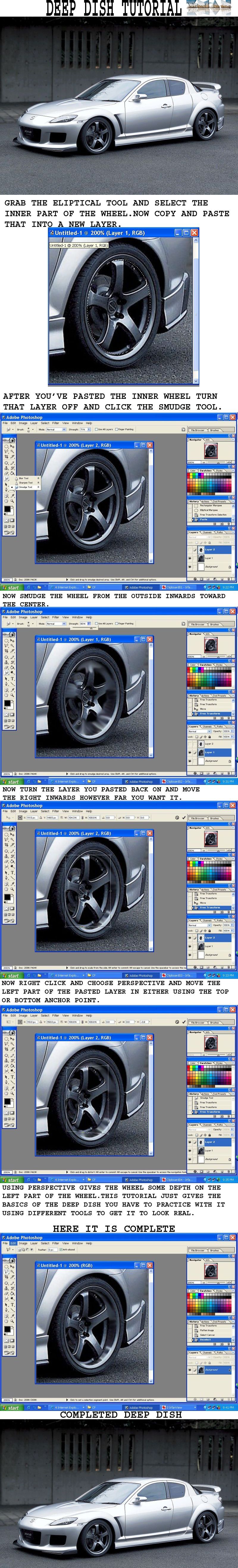Open Help menu in first Photoshop screenshot

pyautogui.click(x=89, y=423)
